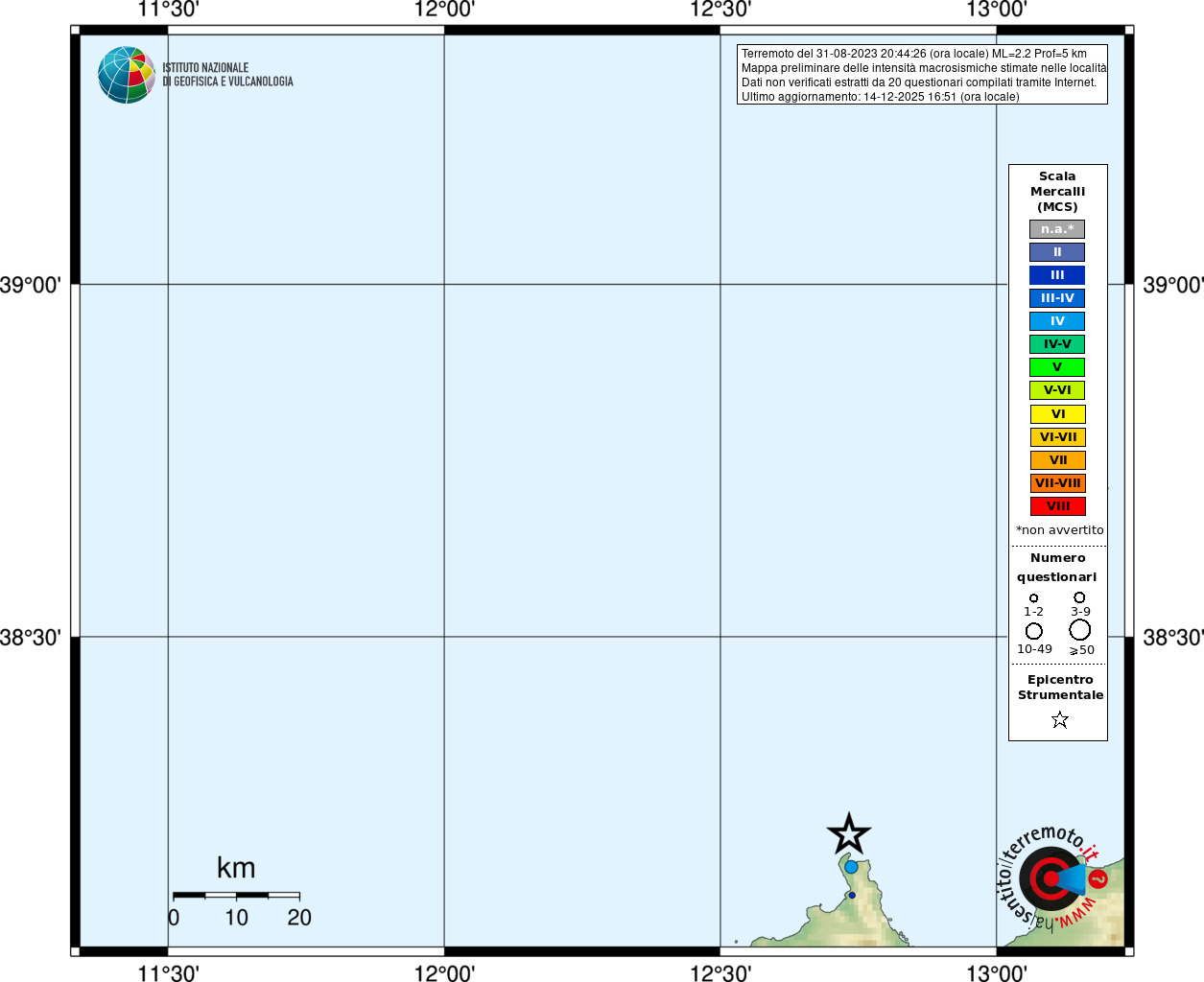This screenshot has width=1204, height=982.
Task: Click the 1-2 questionnaires circle in legend
Action: pos(1033,598)
